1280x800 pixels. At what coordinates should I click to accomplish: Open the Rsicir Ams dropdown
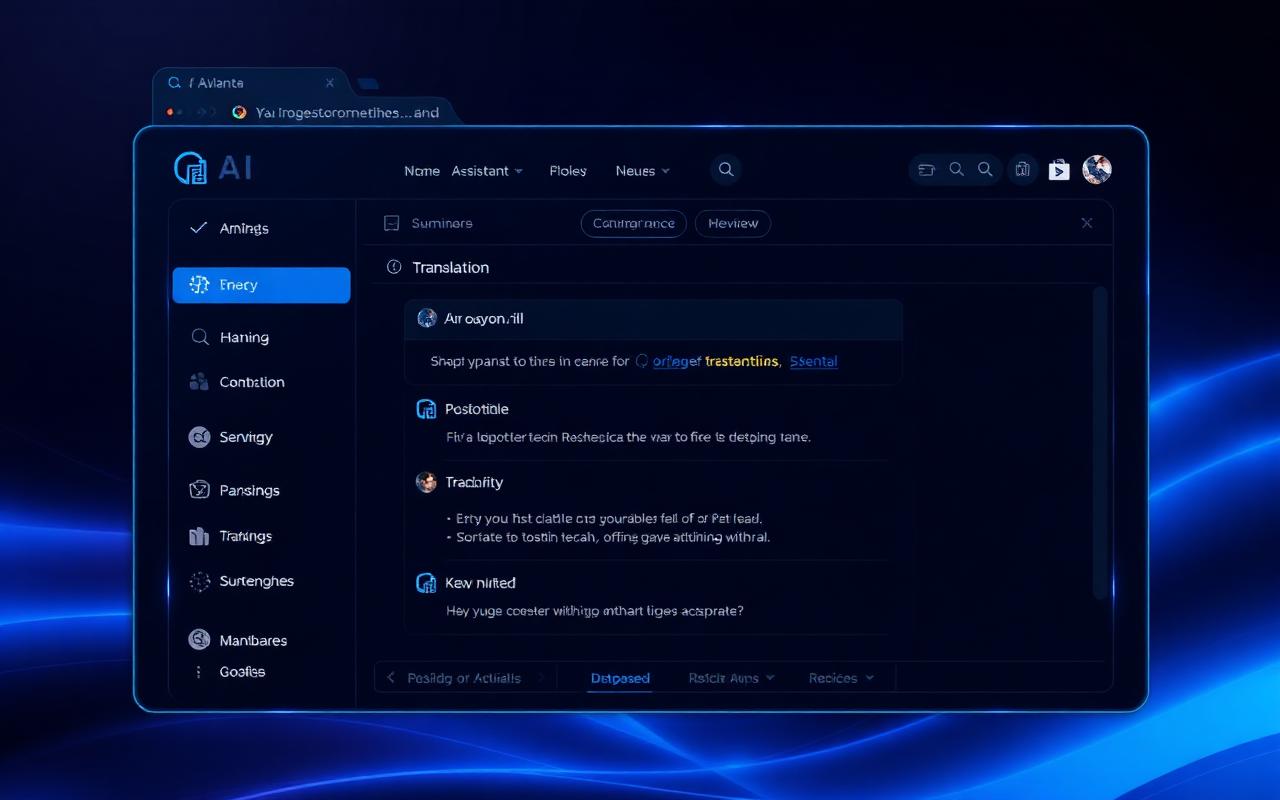click(x=732, y=678)
